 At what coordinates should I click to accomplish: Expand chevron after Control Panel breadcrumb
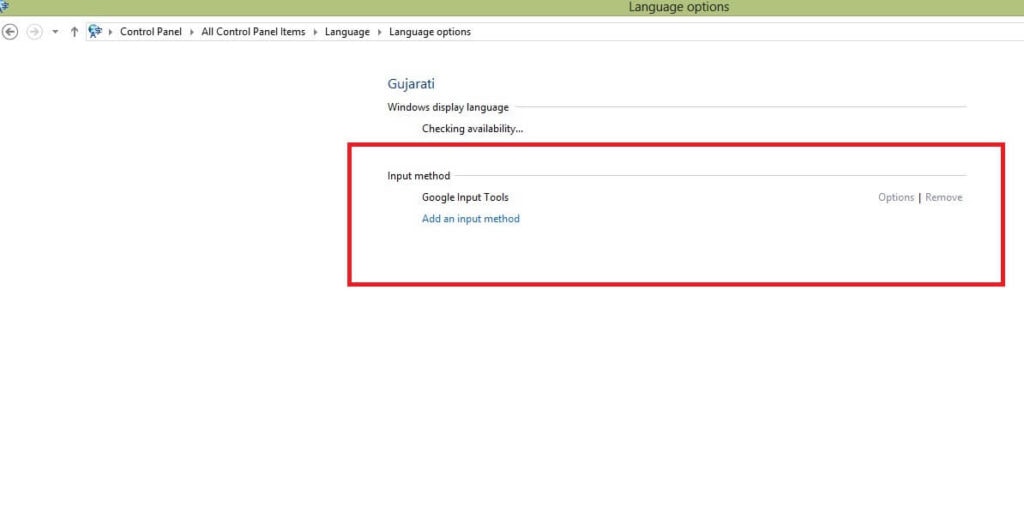192,32
